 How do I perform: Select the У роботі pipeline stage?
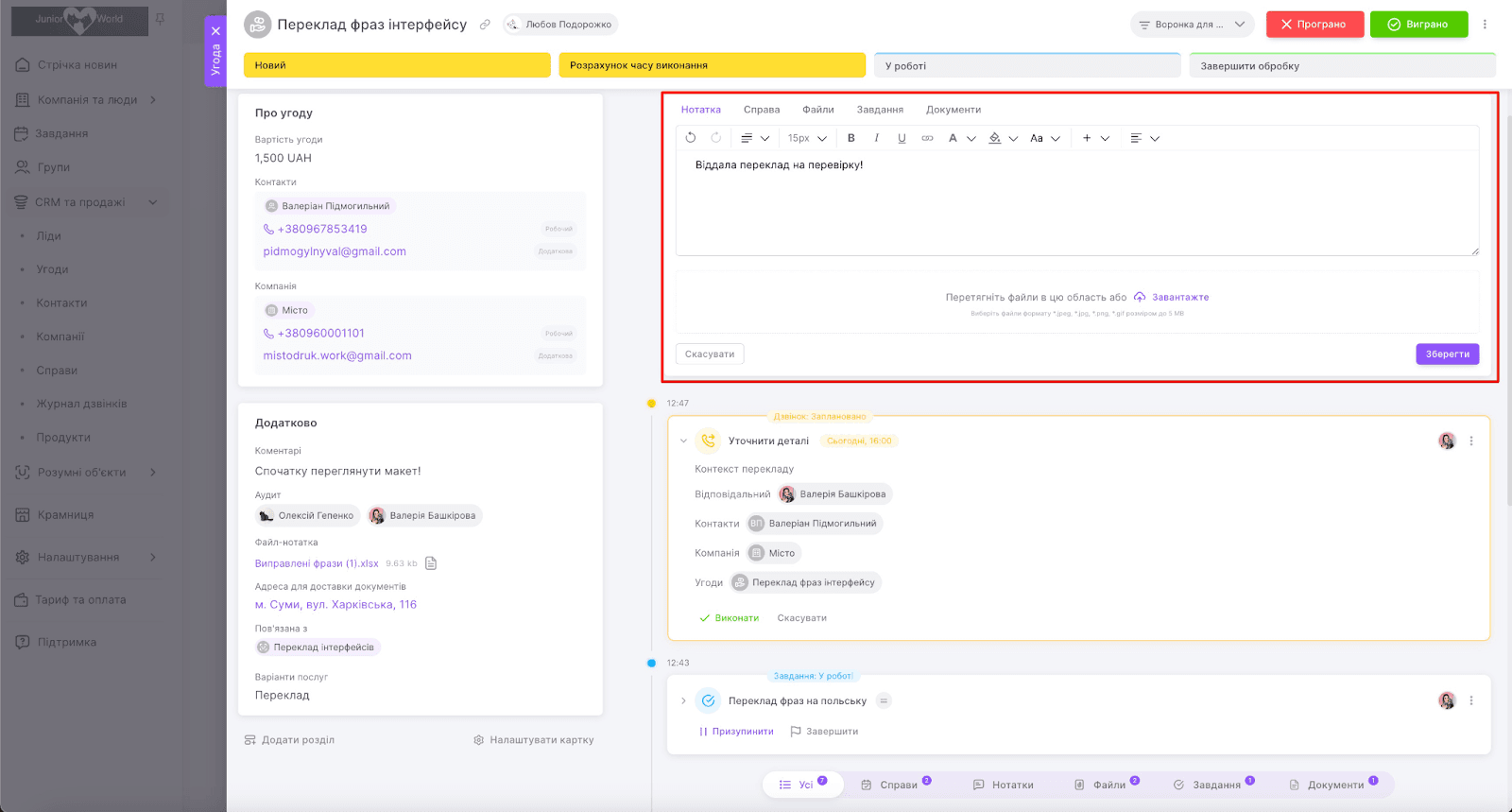(x=1027, y=65)
